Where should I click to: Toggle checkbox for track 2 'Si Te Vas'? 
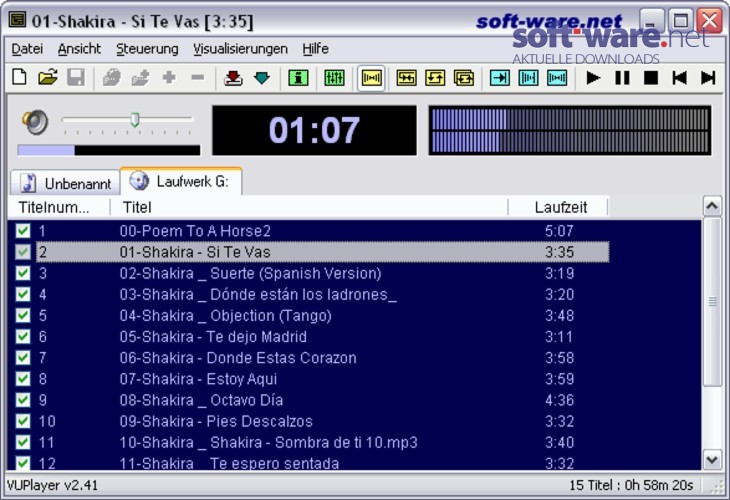[23, 252]
